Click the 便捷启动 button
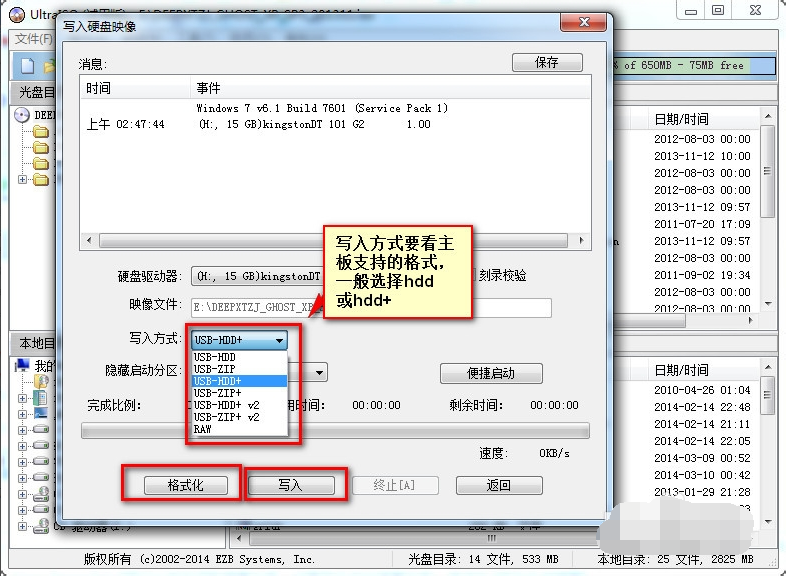The image size is (786, 576). point(490,373)
